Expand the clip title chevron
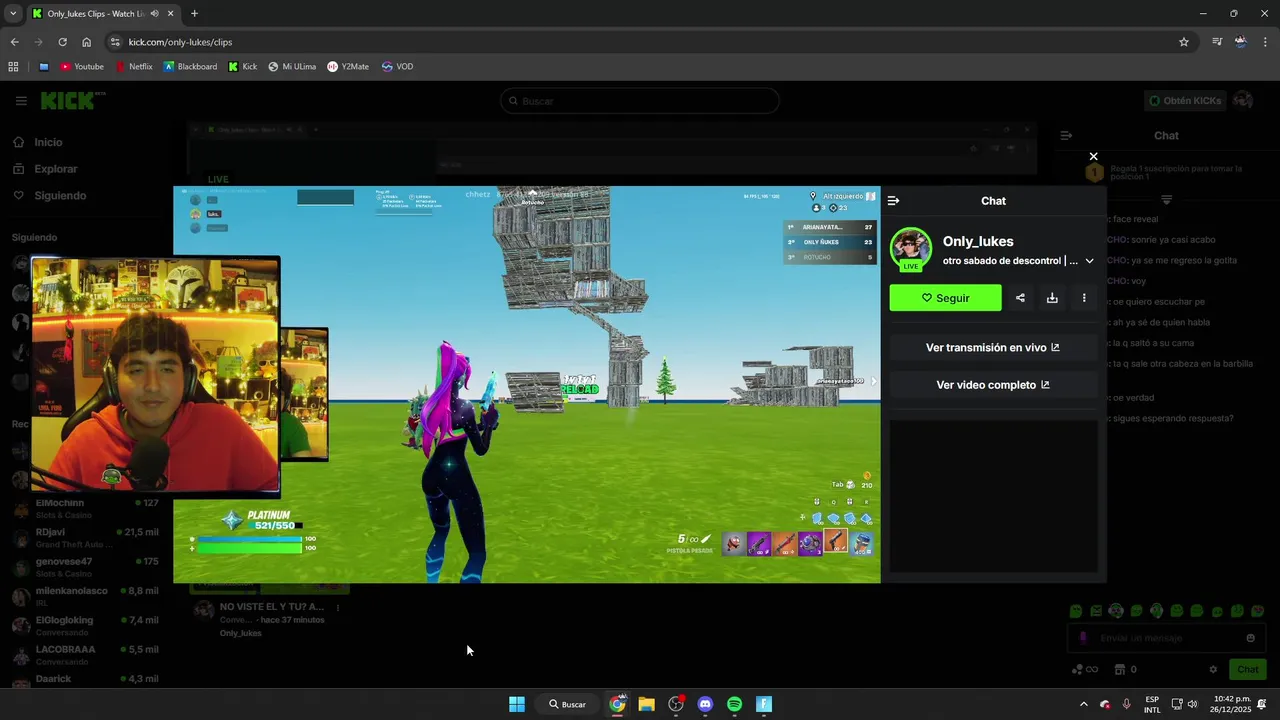 [x=1089, y=261]
